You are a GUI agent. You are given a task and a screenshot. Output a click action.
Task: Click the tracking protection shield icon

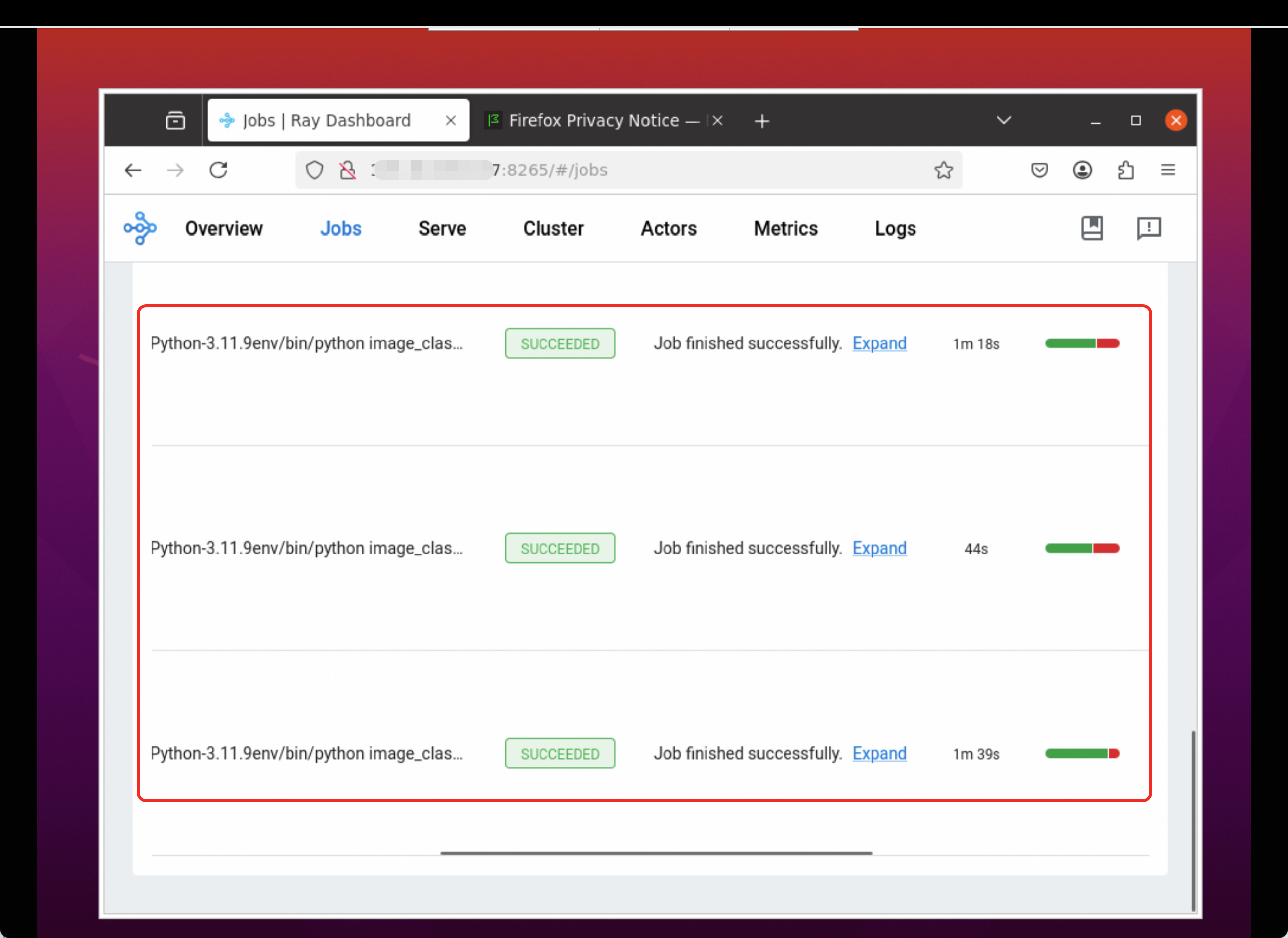(314, 170)
